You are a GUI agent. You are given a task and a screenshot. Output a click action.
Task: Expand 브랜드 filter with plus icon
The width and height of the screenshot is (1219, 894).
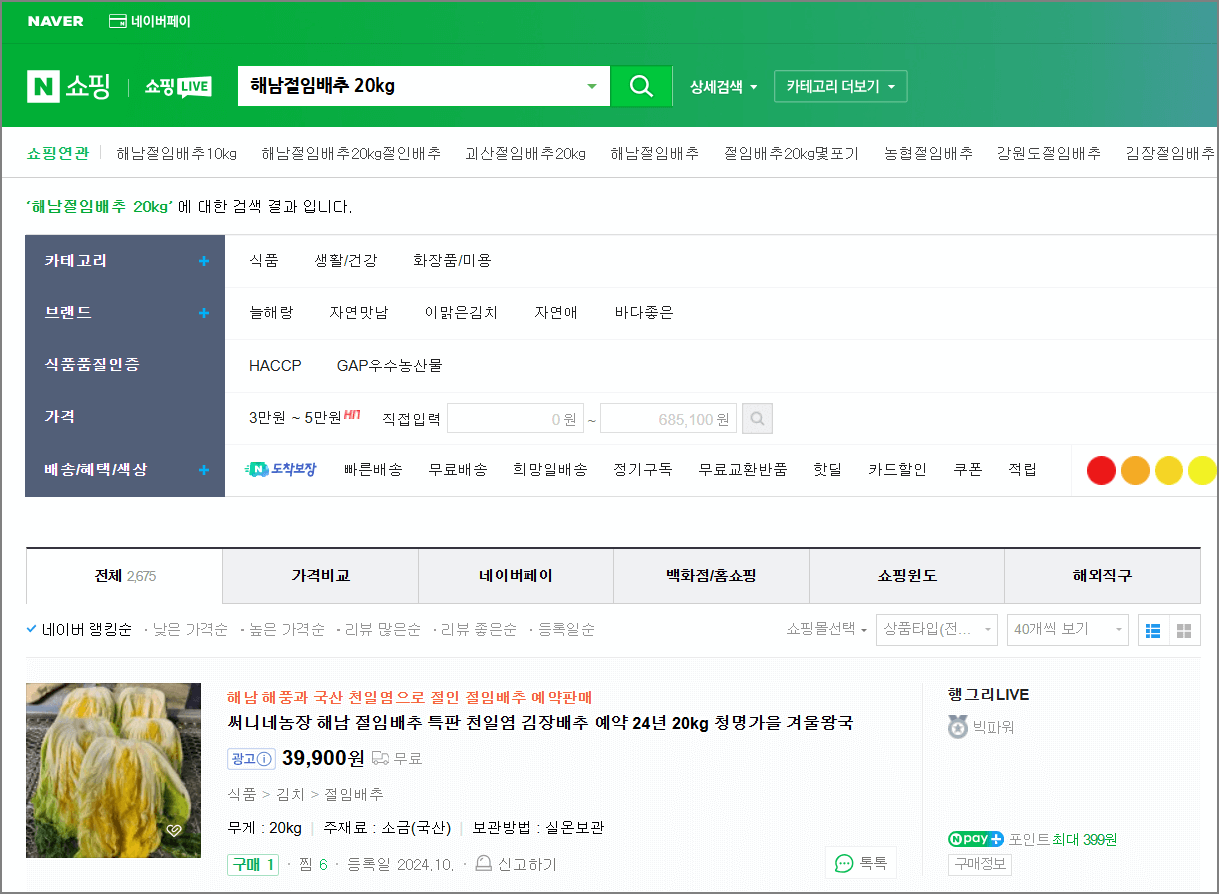[204, 313]
